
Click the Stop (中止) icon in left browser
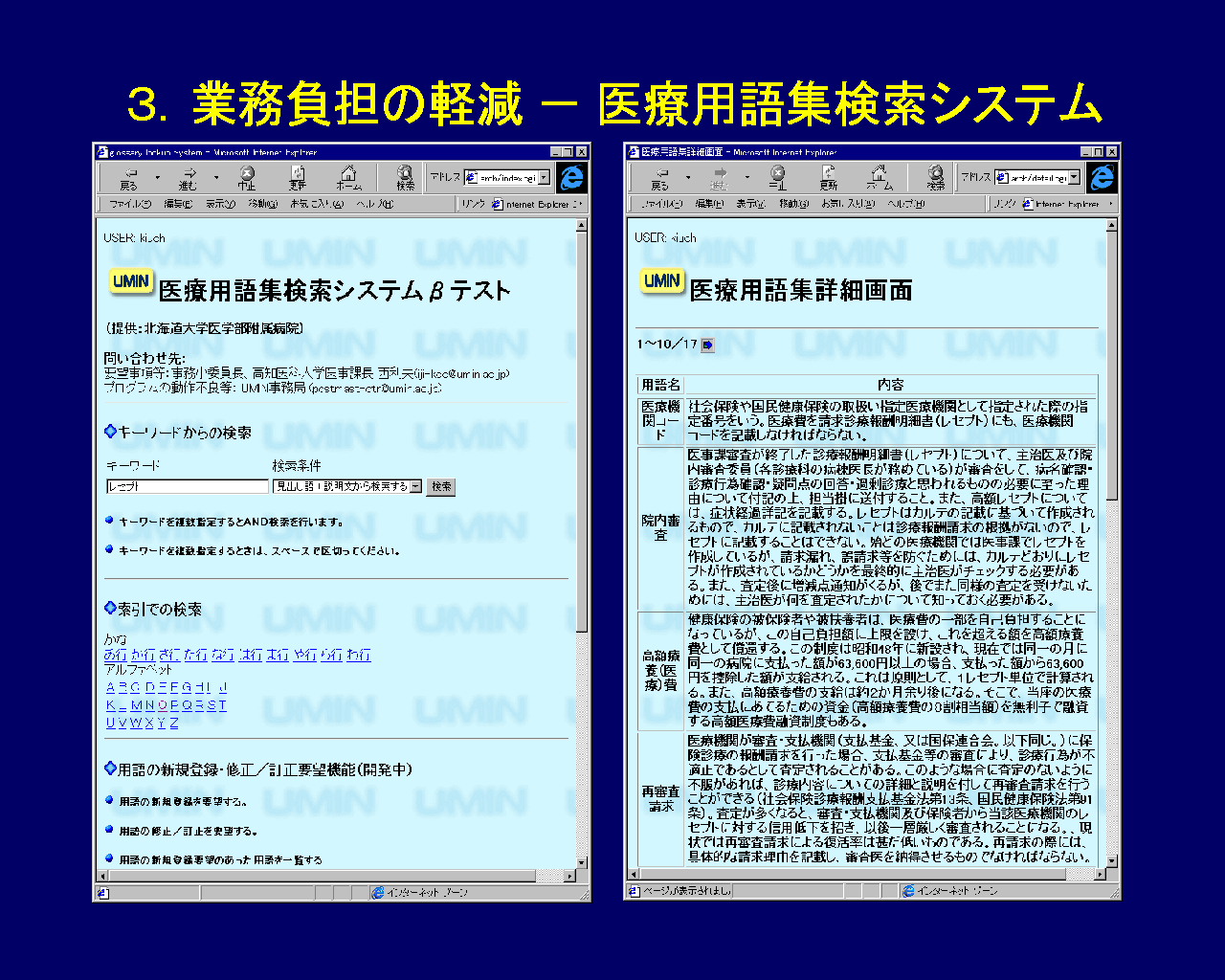coord(247,177)
